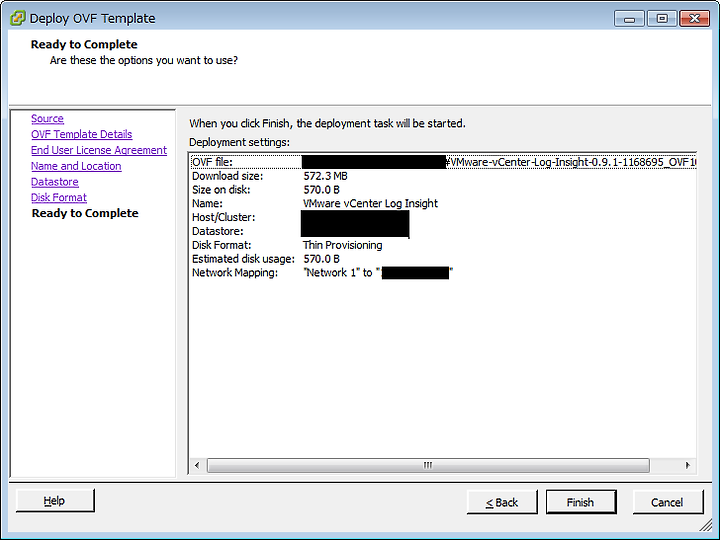The height and width of the screenshot is (540, 720).
Task: Click Finish to start deployment
Action: click(x=581, y=502)
